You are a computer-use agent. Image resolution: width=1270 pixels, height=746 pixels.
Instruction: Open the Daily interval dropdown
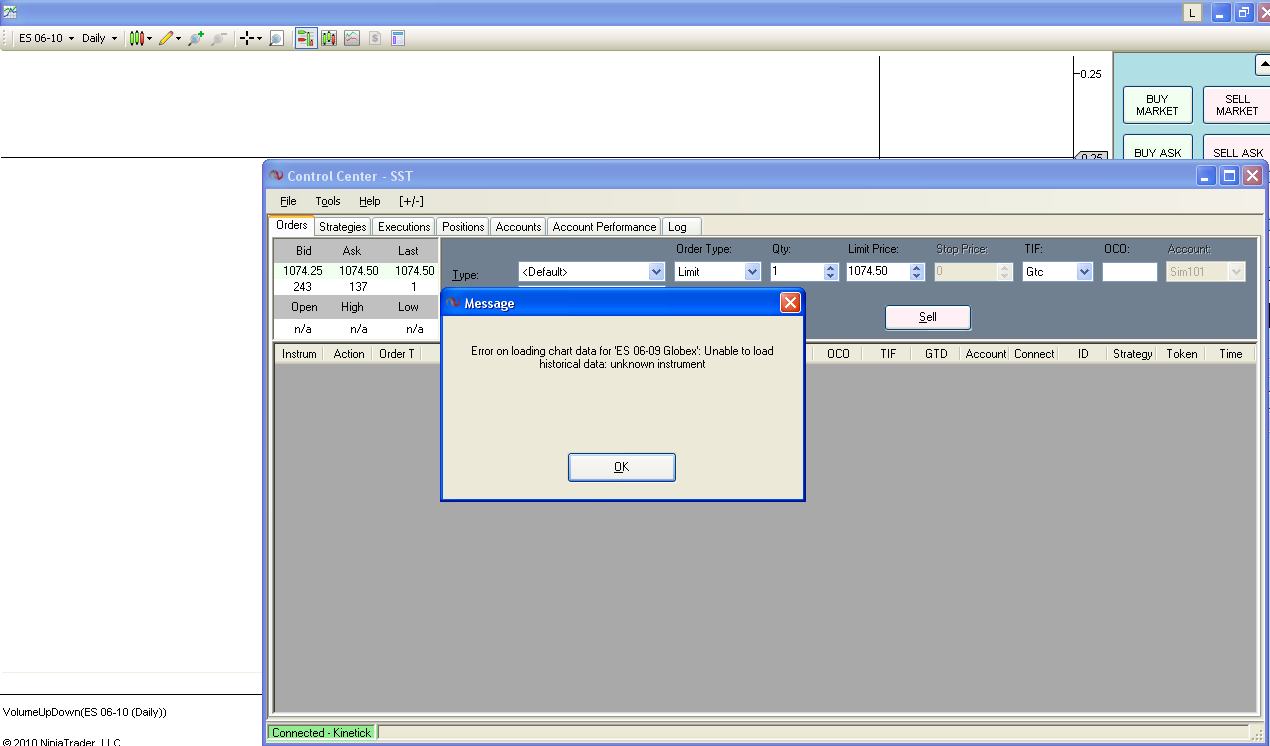coord(99,38)
